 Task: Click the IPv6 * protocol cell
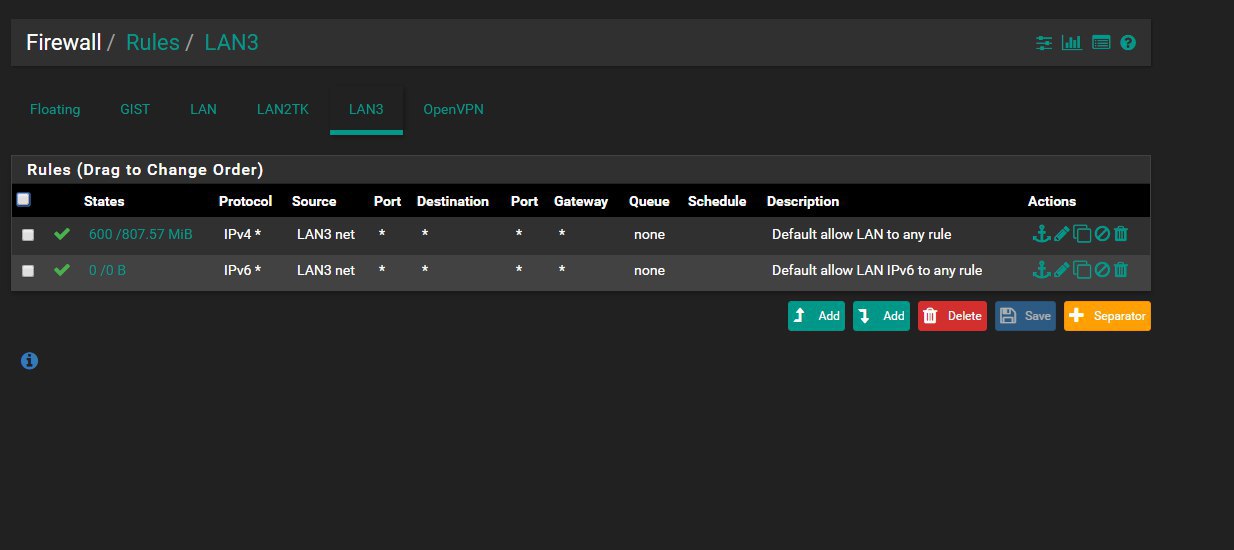click(x=242, y=270)
